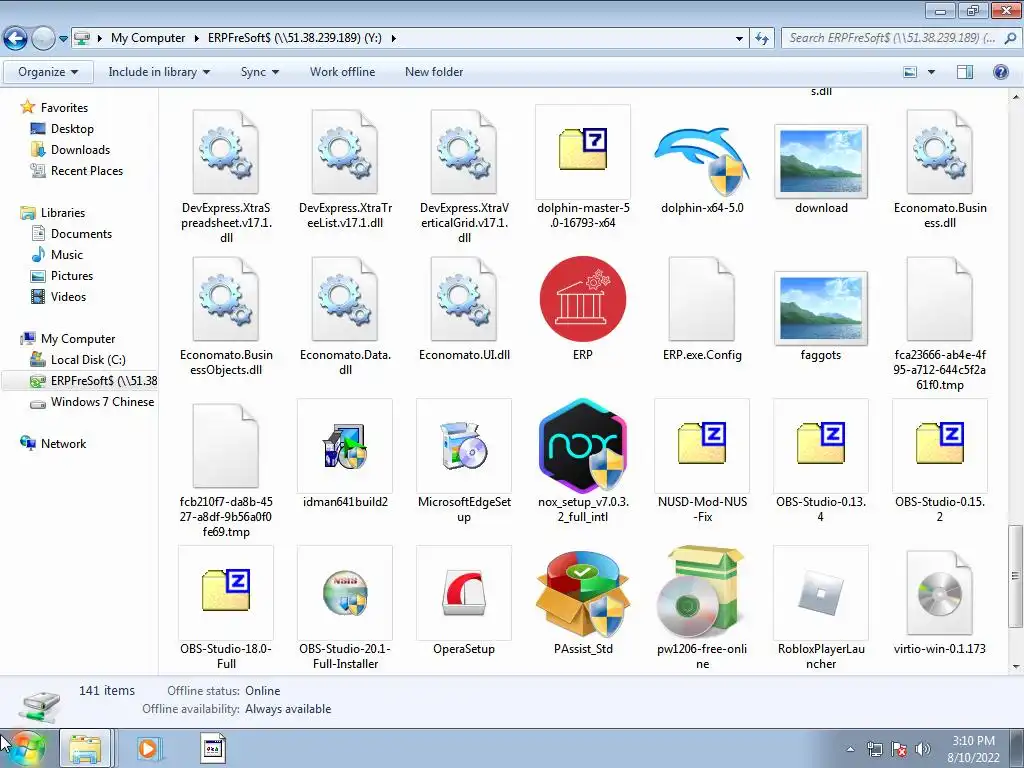The image size is (1024, 768).
Task: Select the OperaSetup installer icon
Action: click(464, 593)
